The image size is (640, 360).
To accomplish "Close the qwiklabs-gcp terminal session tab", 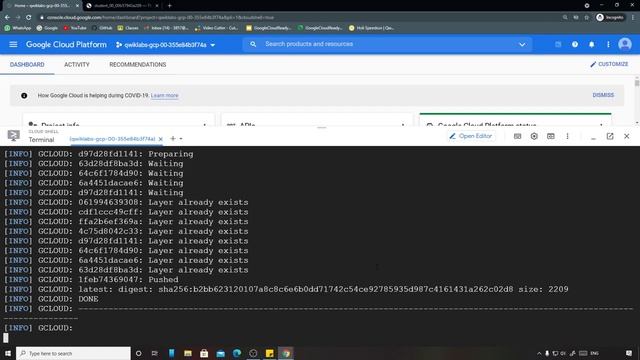I will click(160, 139).
